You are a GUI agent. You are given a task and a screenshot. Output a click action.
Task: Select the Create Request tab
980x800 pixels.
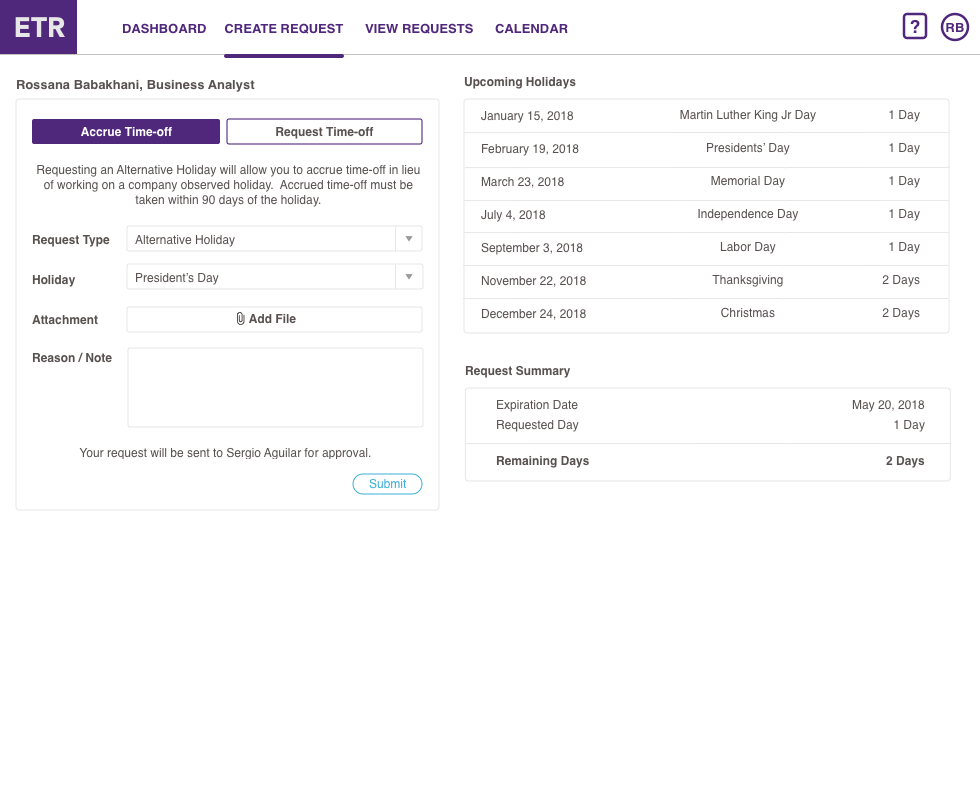284,29
